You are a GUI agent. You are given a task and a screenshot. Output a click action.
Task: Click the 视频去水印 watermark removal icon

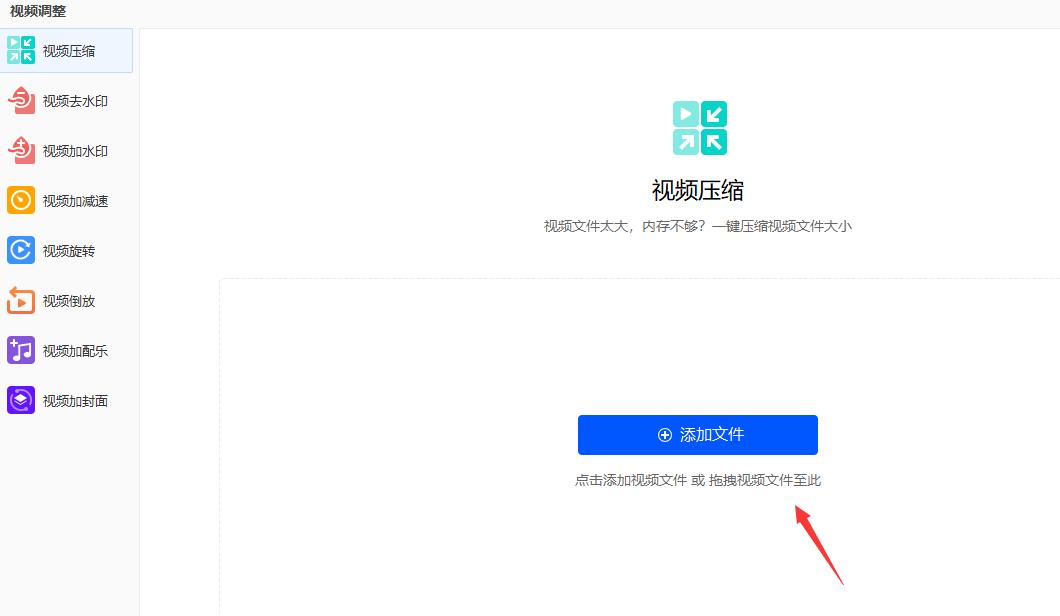20,100
